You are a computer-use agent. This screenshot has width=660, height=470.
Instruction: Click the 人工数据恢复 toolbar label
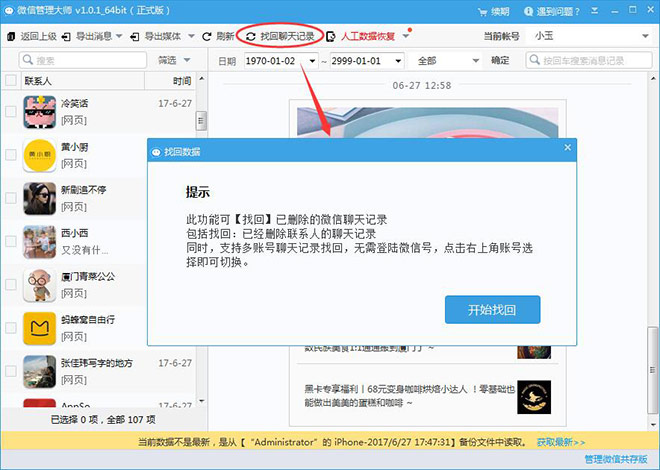[x=367, y=37]
